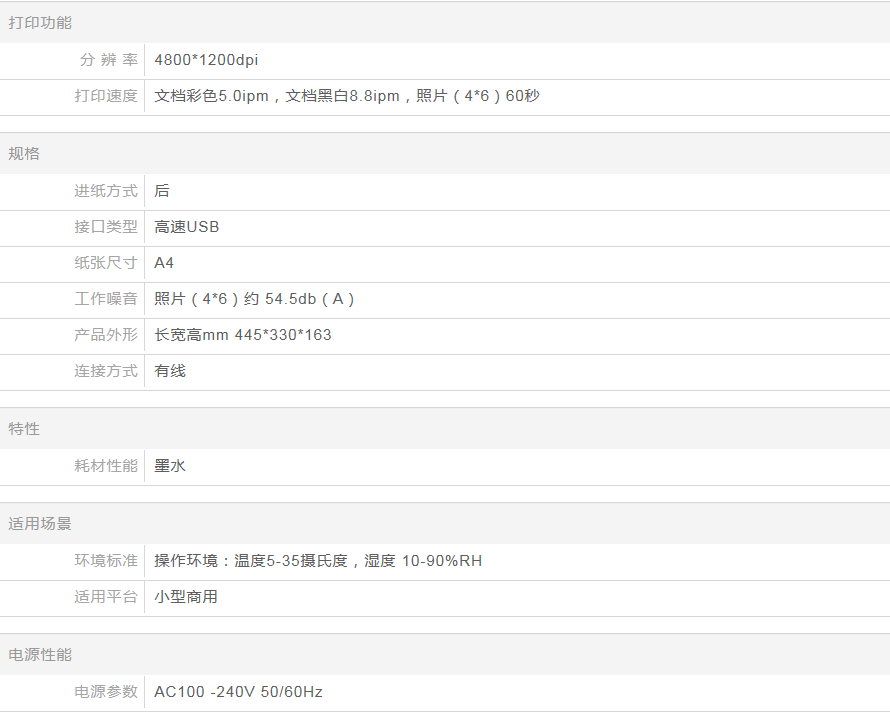Viewport: 890px width, 718px height.
Task: Click the A4 paper size value
Action: (x=164, y=263)
